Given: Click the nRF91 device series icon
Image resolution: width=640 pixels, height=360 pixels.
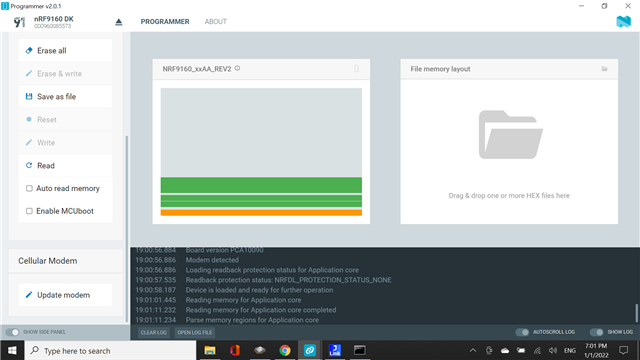Looking at the screenshot, I should tap(19, 22).
